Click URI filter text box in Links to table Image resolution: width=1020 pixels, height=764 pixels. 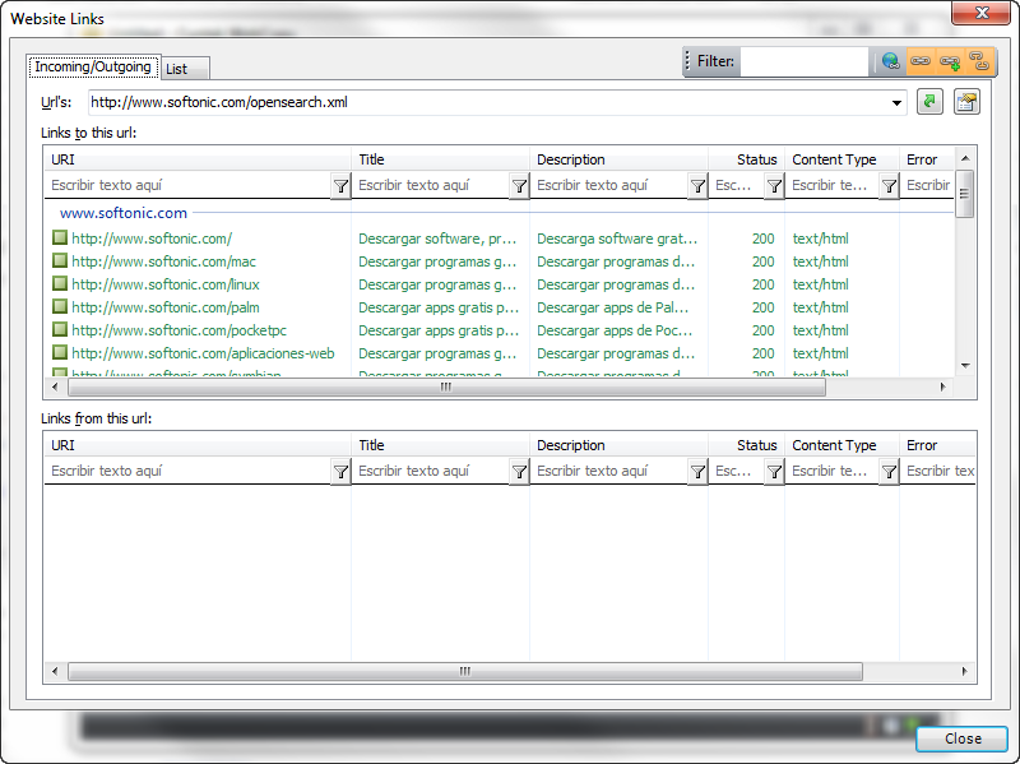[189, 185]
